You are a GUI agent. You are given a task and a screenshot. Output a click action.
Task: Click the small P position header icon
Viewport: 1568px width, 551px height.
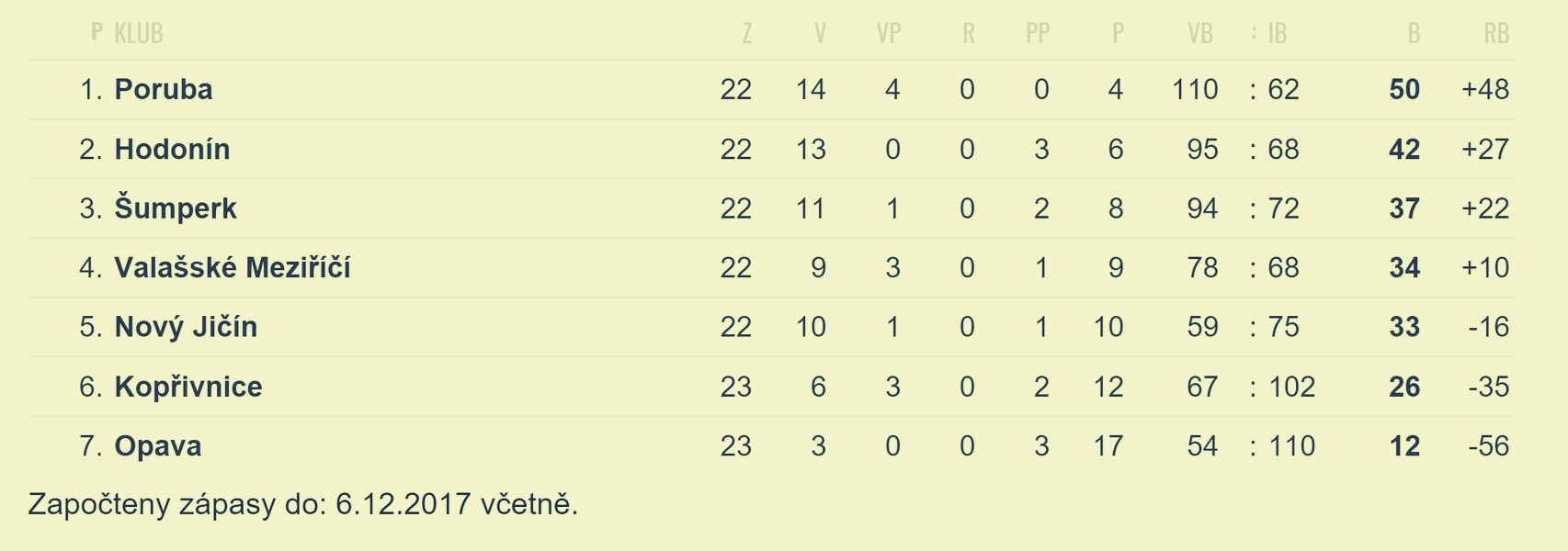[97, 32]
